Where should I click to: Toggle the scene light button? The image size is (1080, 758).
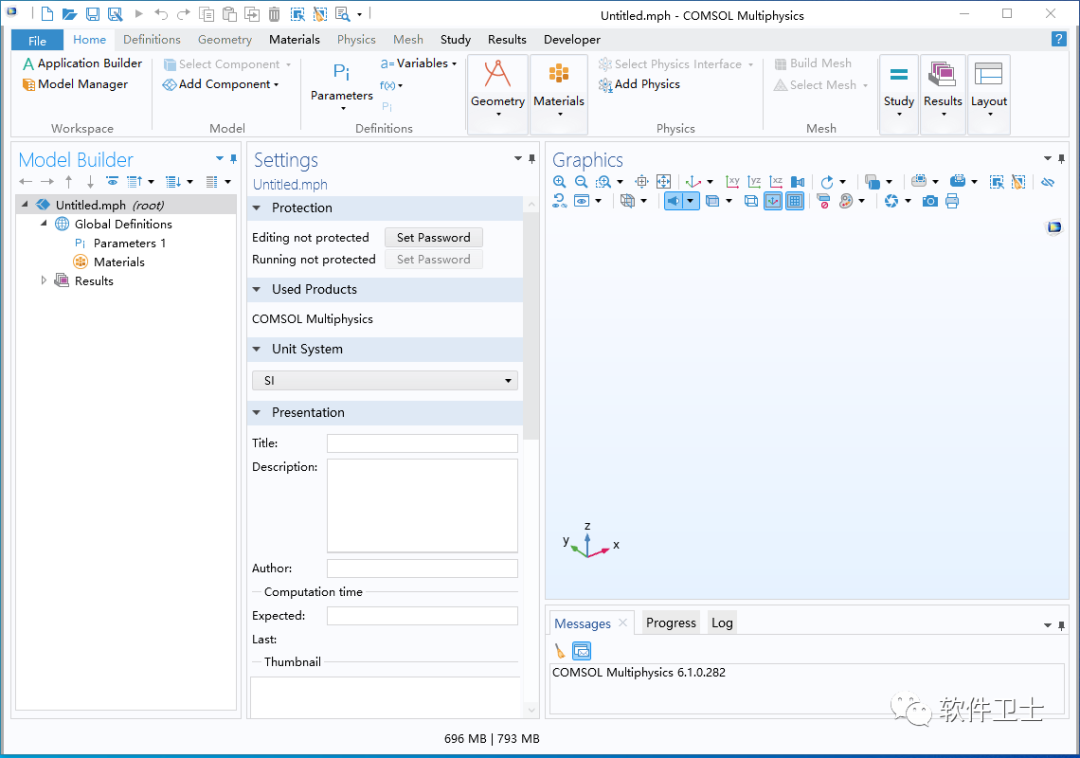674,201
